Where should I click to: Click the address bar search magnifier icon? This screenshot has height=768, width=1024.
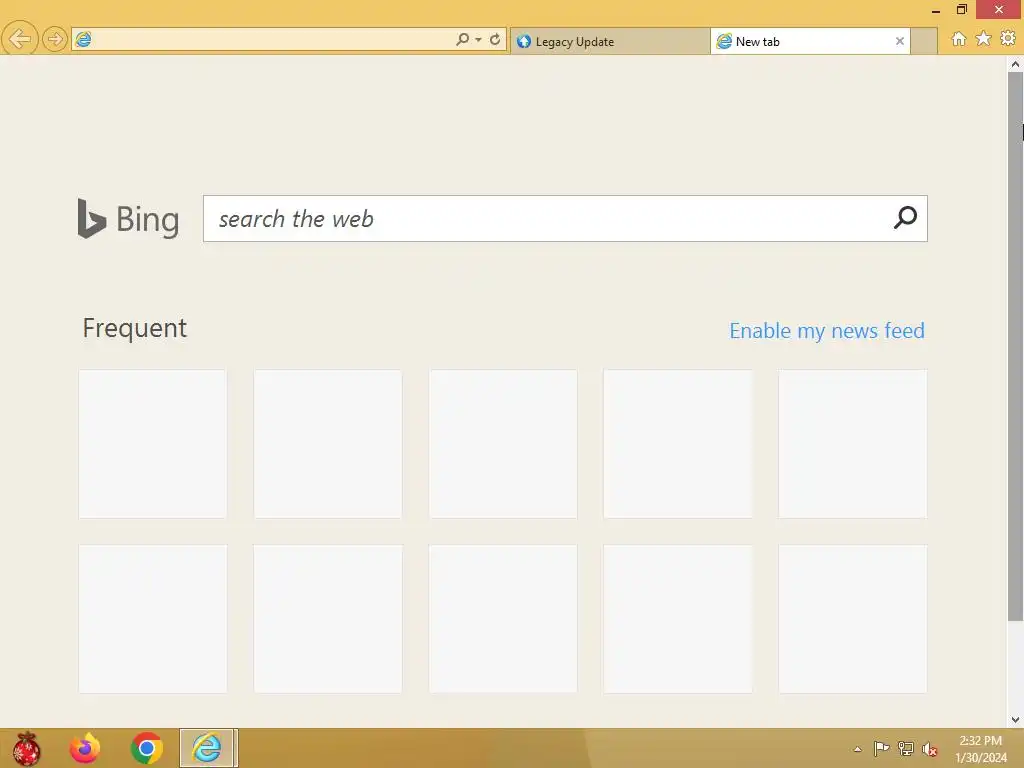coord(462,40)
